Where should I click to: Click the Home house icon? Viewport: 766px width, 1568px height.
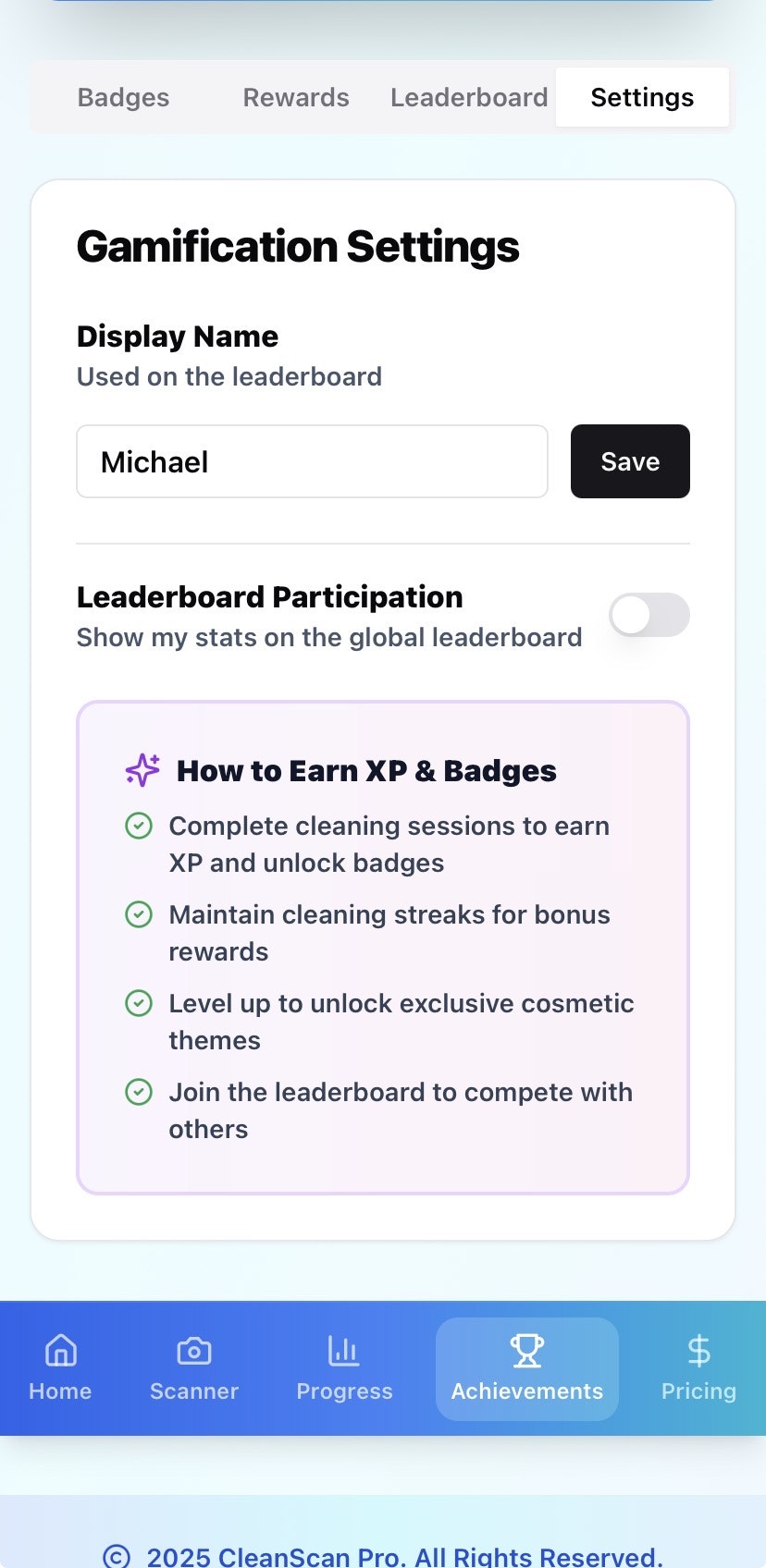coord(61,1351)
